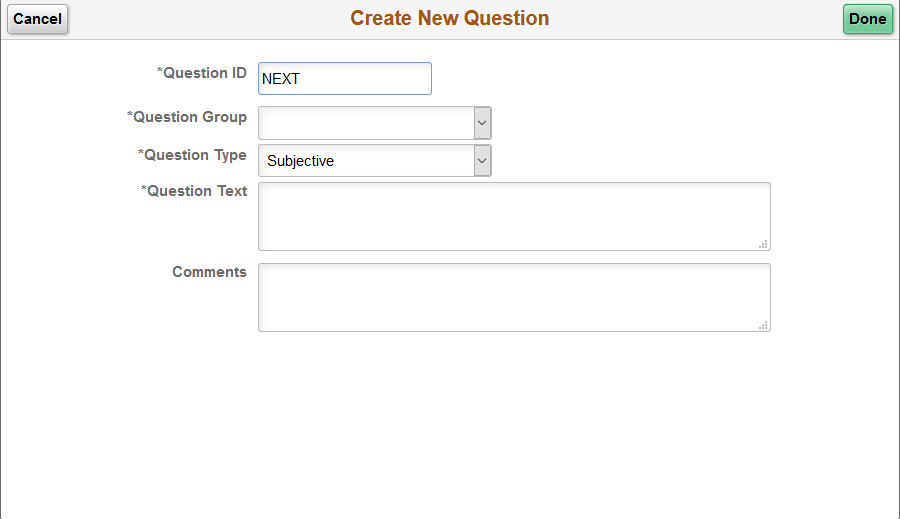This screenshot has height=519, width=900.
Task: Click the Question Group label
Action: click(187, 117)
